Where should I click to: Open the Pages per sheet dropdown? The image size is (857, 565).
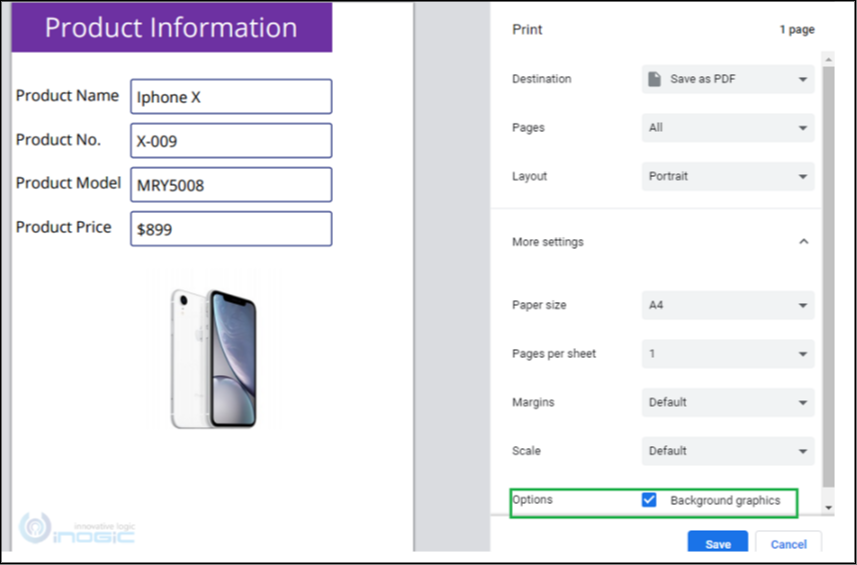tap(728, 354)
